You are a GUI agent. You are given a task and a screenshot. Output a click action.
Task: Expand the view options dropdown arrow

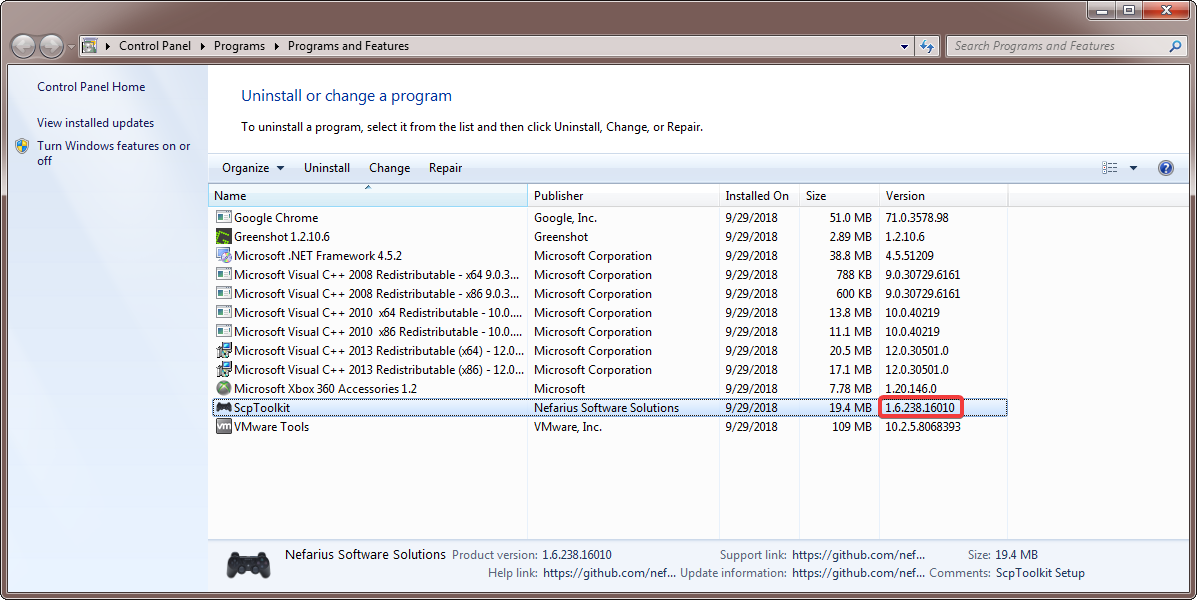coord(1134,168)
